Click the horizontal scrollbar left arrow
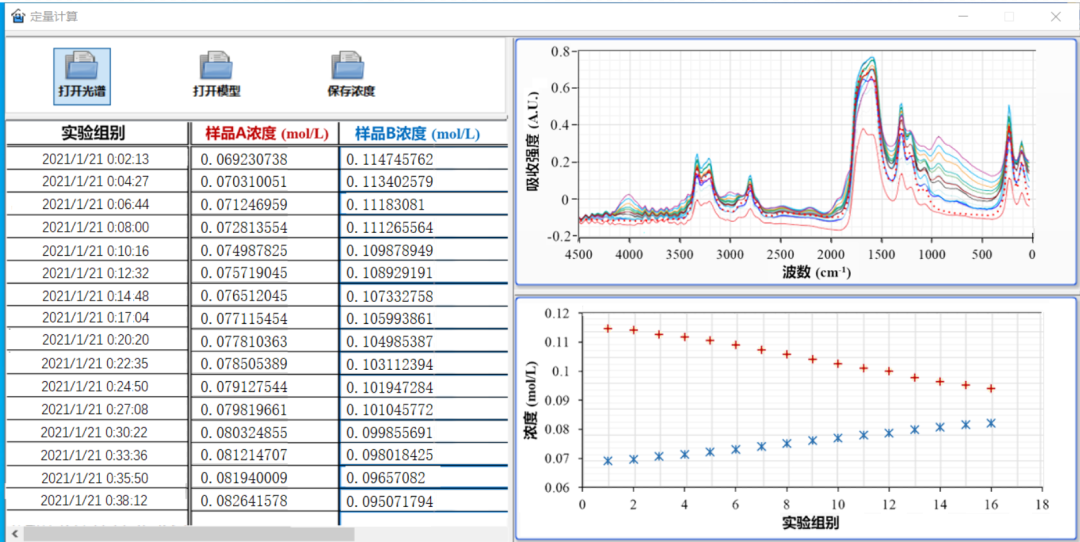This screenshot has width=1080, height=542. [15, 534]
